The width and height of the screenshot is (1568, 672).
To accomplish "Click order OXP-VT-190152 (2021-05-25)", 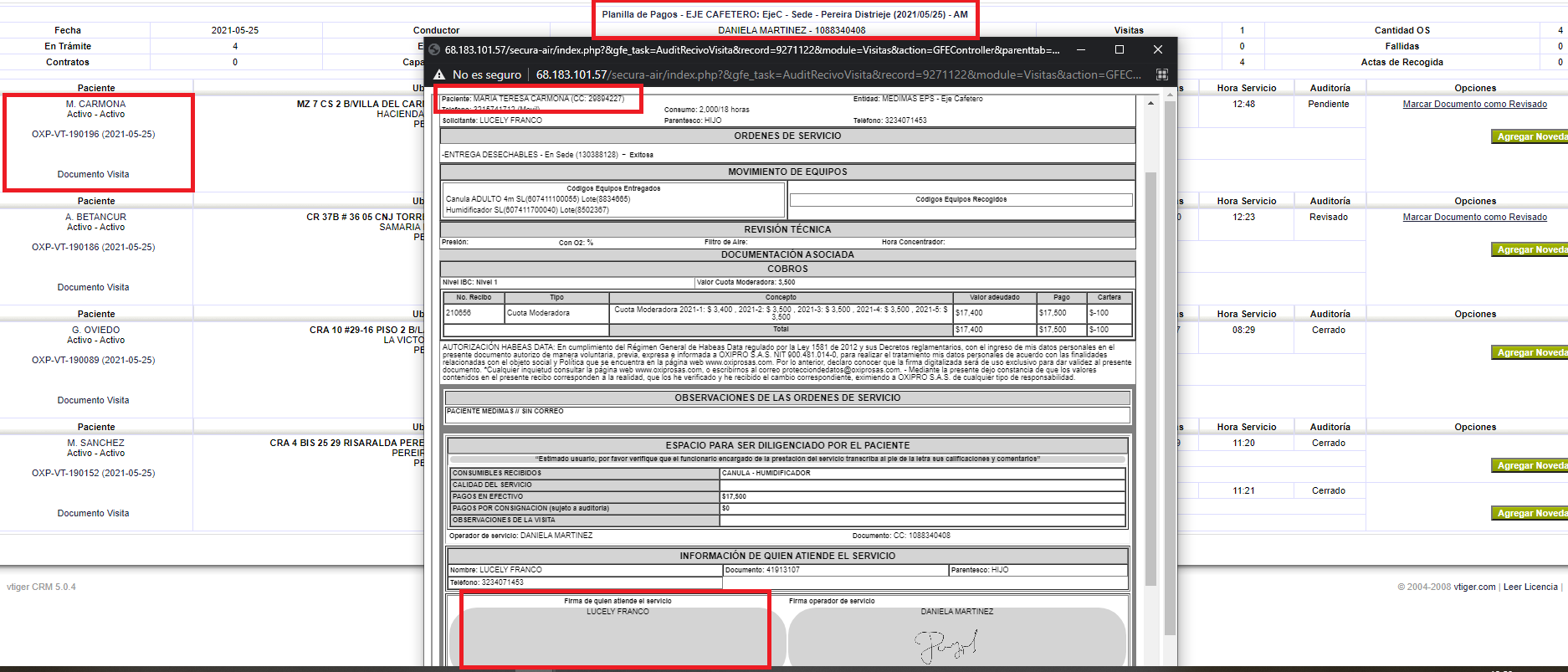I will click(x=93, y=473).
